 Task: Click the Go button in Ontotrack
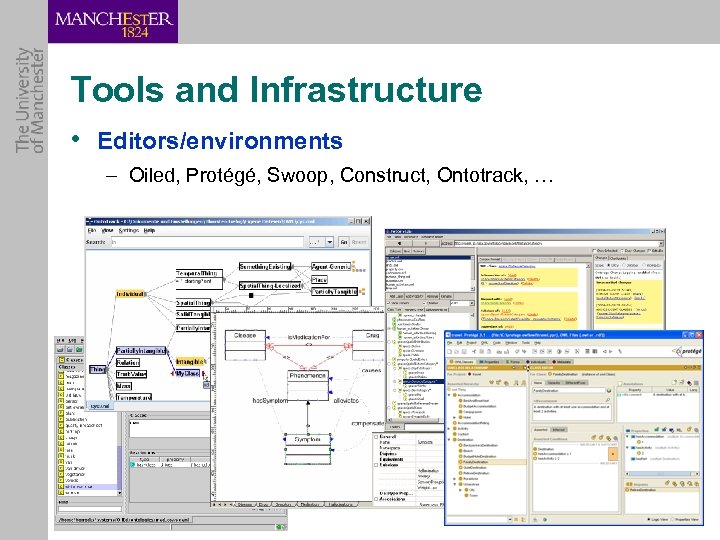coord(343,242)
